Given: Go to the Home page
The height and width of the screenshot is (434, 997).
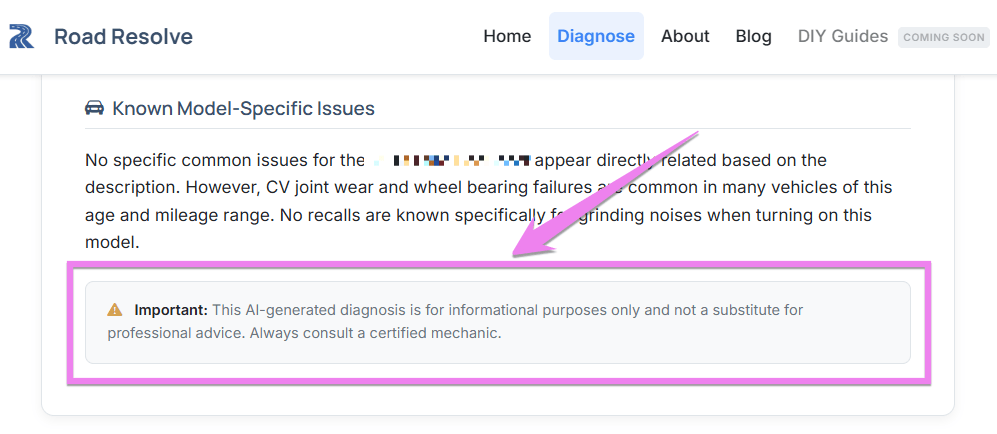Looking at the screenshot, I should (507, 36).
